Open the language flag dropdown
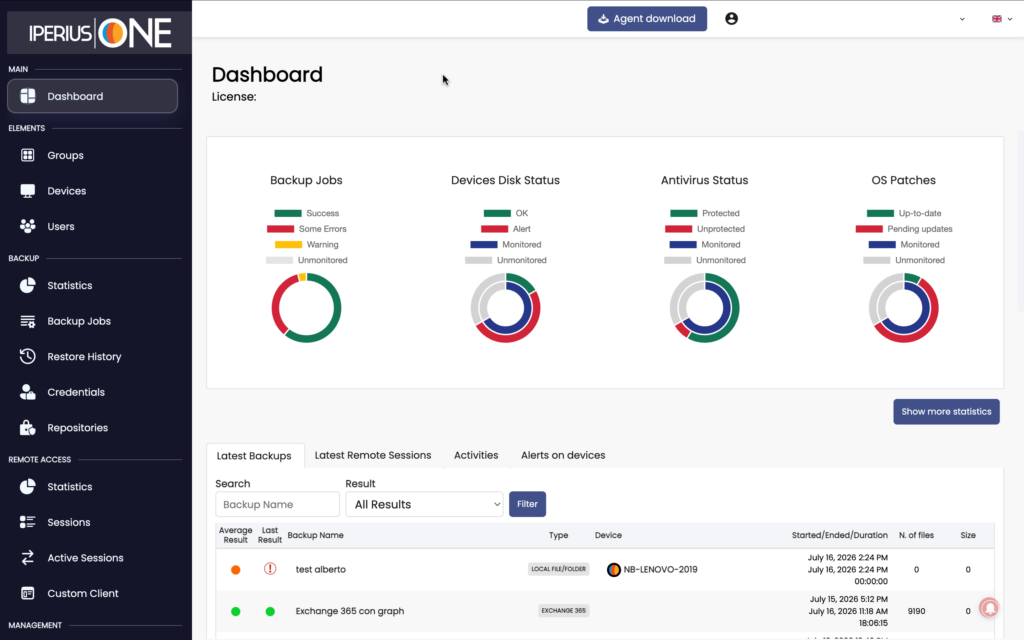The image size is (1024, 640). pos(1002,19)
